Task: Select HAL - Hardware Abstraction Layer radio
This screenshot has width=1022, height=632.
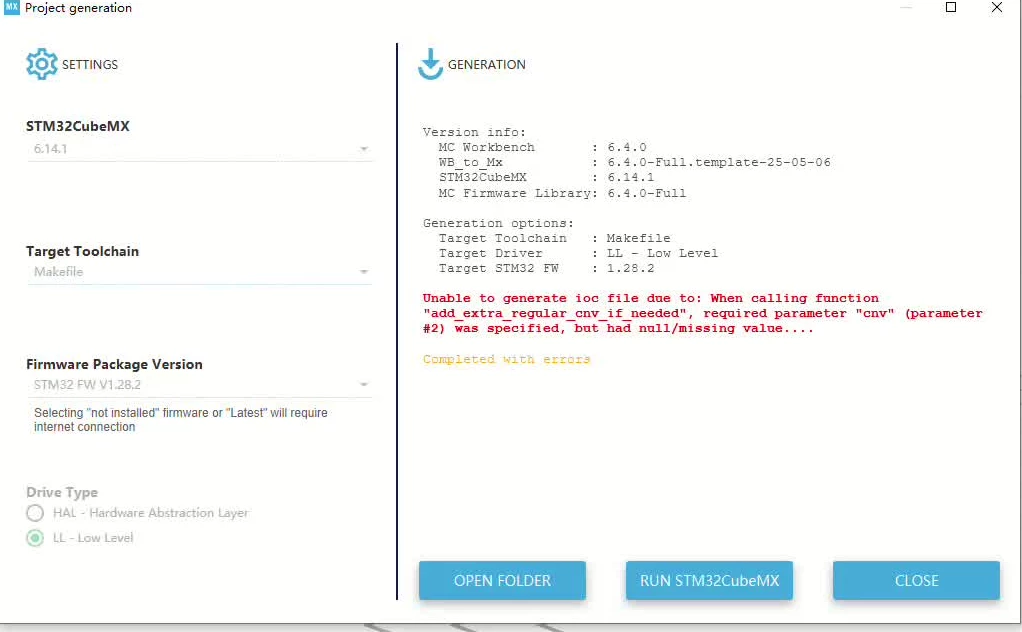Action: point(35,513)
